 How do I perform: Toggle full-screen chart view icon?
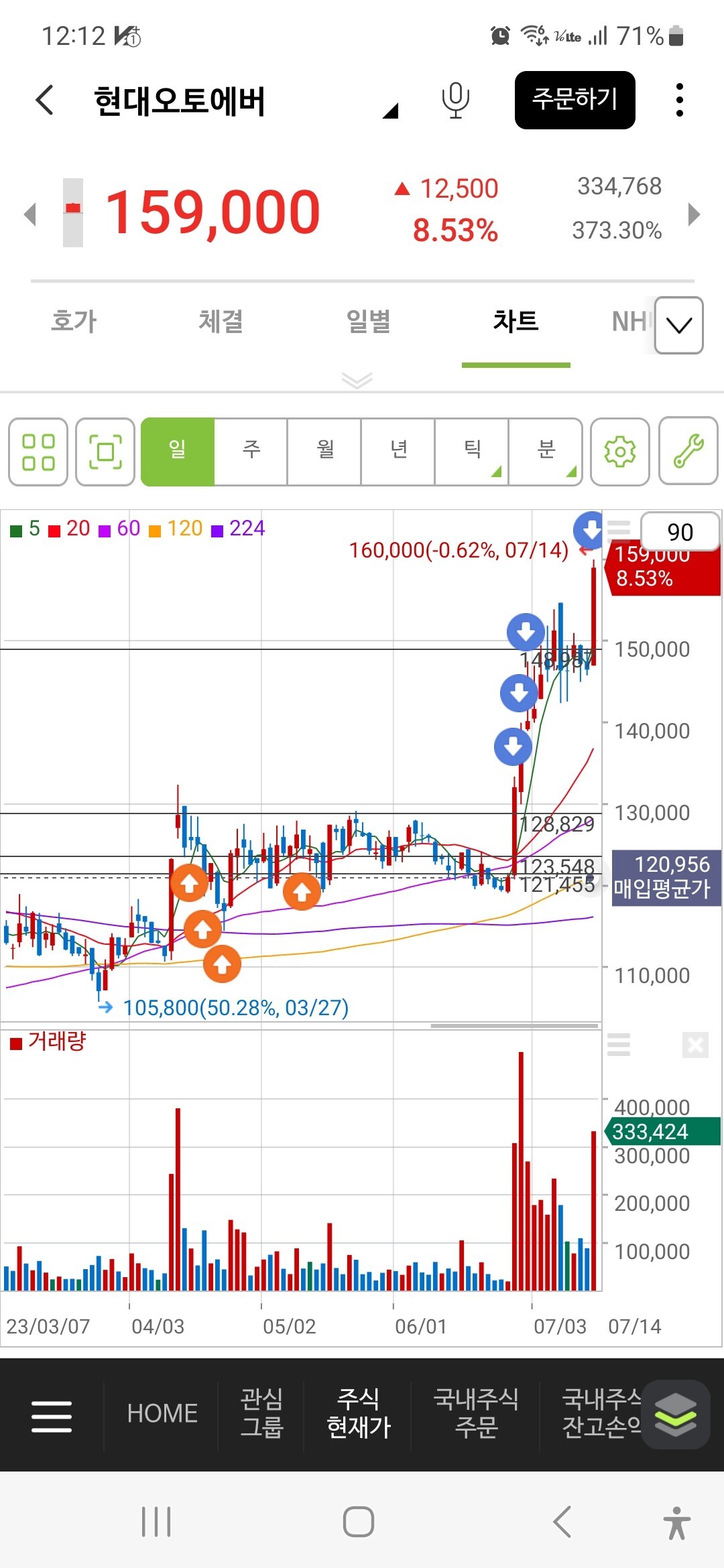pos(105,452)
